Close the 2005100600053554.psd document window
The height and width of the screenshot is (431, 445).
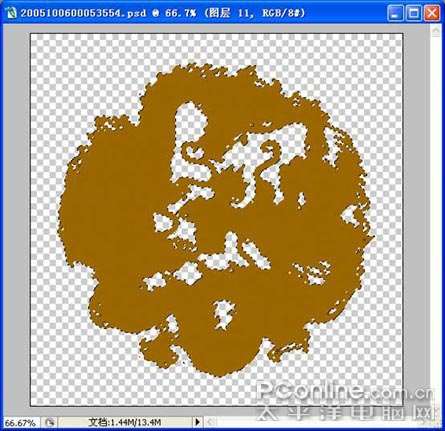[432, 14]
